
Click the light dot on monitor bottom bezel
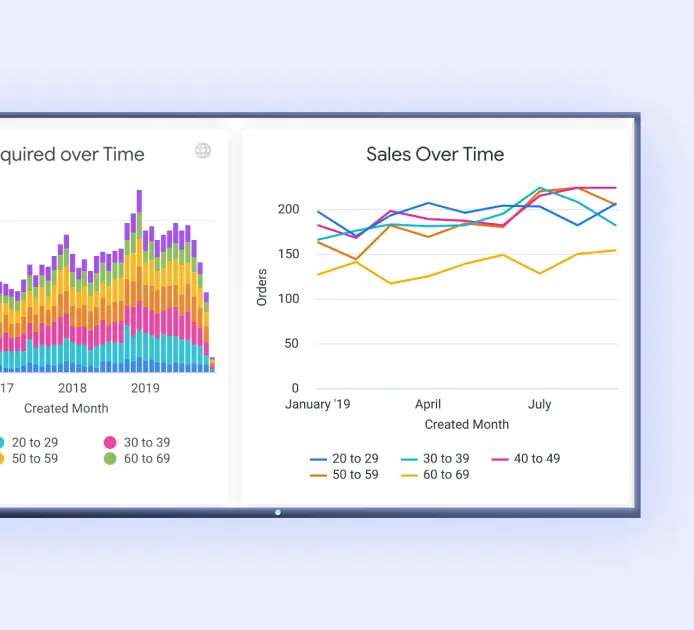[x=278, y=512]
